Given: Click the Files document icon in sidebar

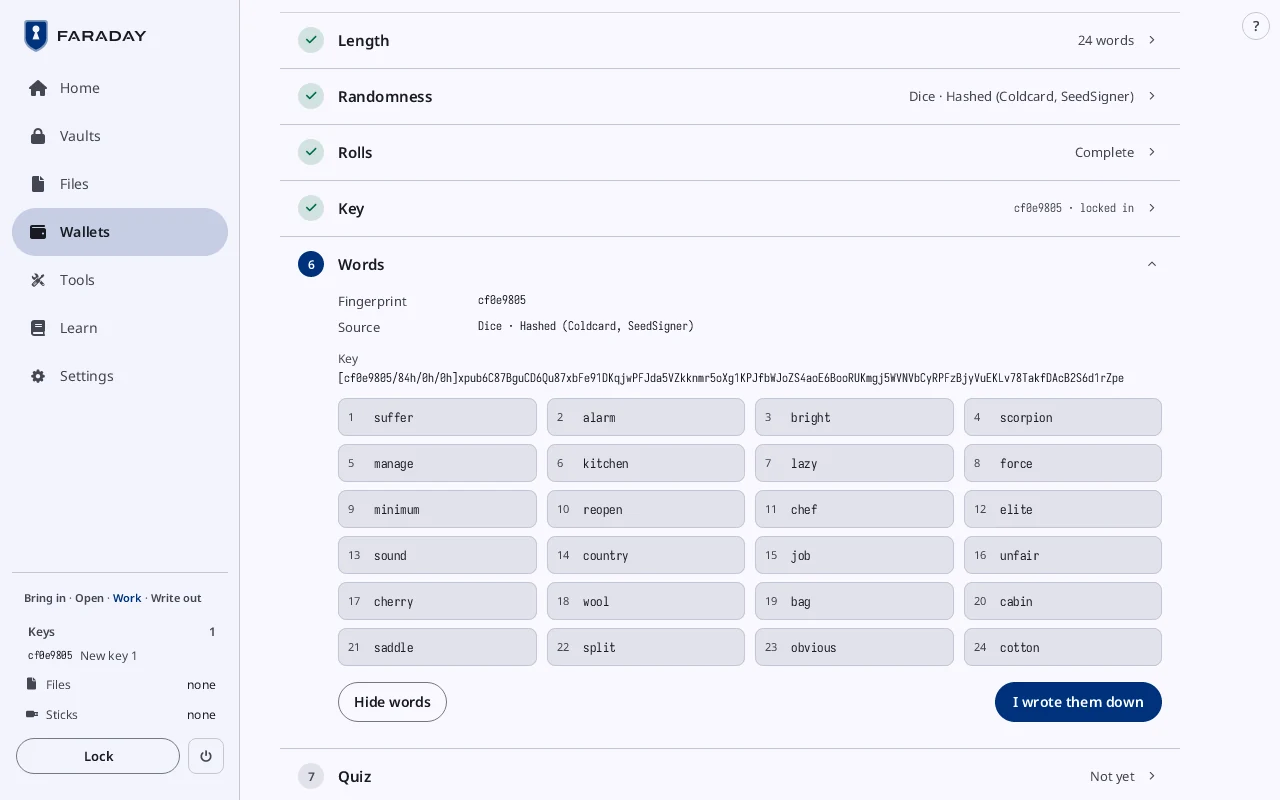Looking at the screenshot, I should click(38, 184).
